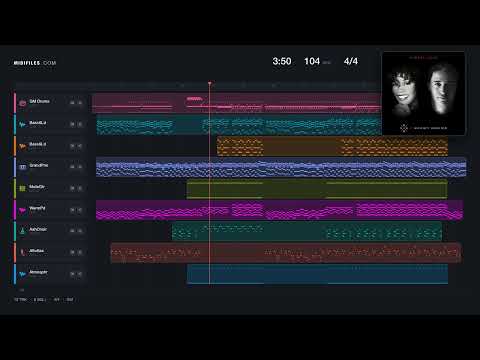Click the saxophone track icon

[x=22, y=252]
